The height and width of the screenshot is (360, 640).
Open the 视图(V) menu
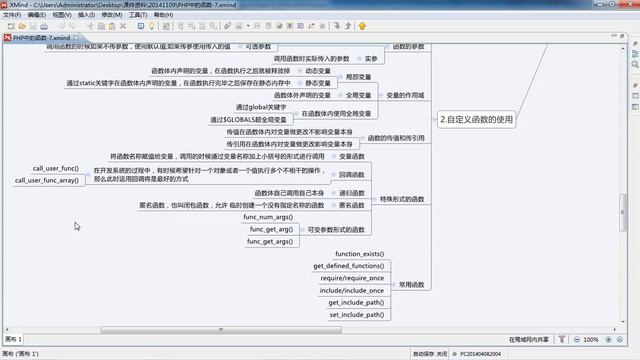62,15
